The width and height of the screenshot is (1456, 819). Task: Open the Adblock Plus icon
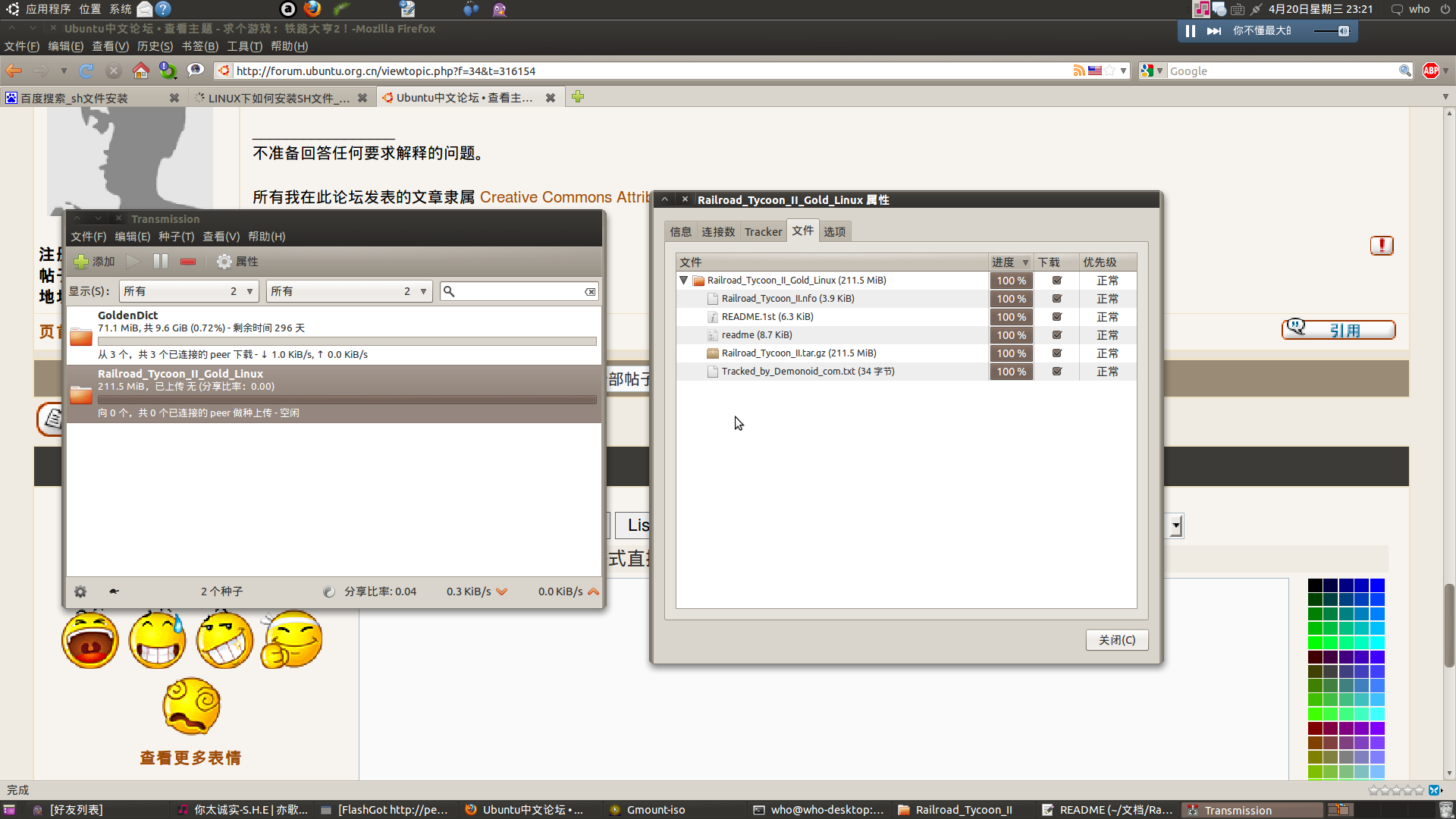[1431, 71]
